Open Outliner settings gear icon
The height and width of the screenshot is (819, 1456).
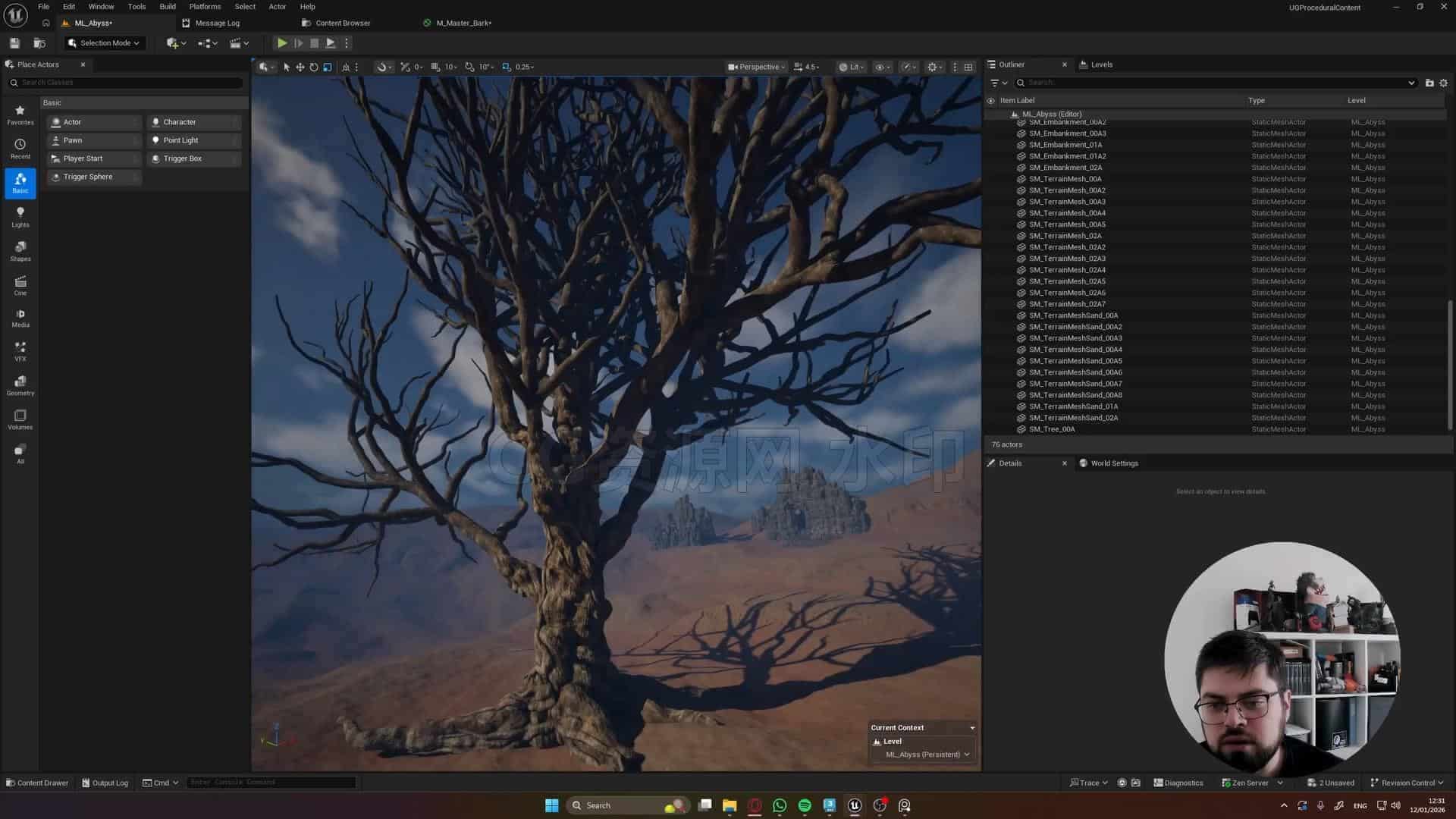click(x=1444, y=83)
